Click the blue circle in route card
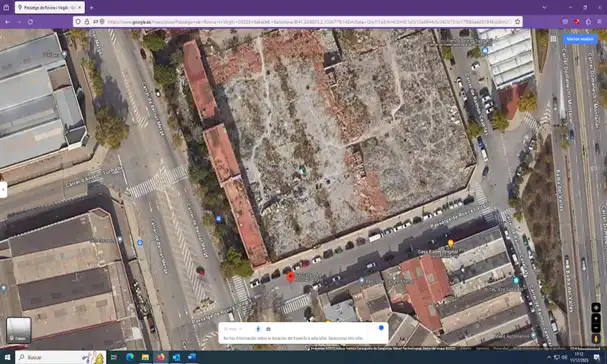607x364 pixels. point(381,328)
